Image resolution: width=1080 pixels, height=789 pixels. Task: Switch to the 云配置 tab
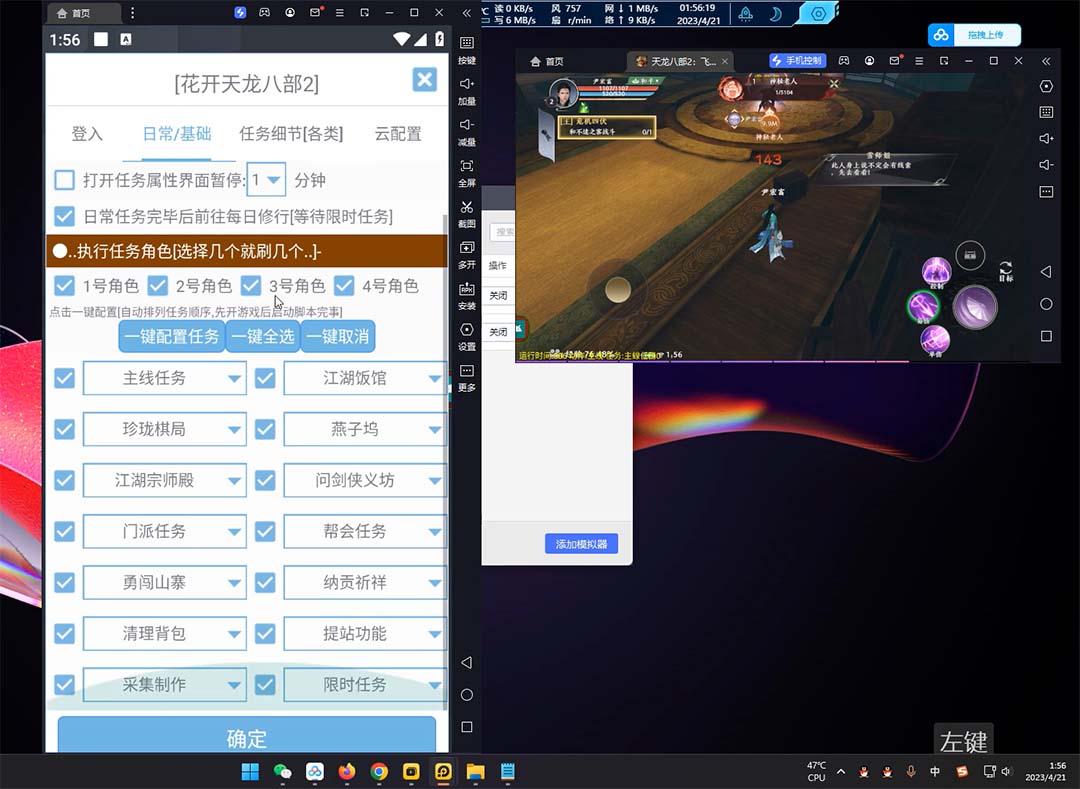click(398, 134)
